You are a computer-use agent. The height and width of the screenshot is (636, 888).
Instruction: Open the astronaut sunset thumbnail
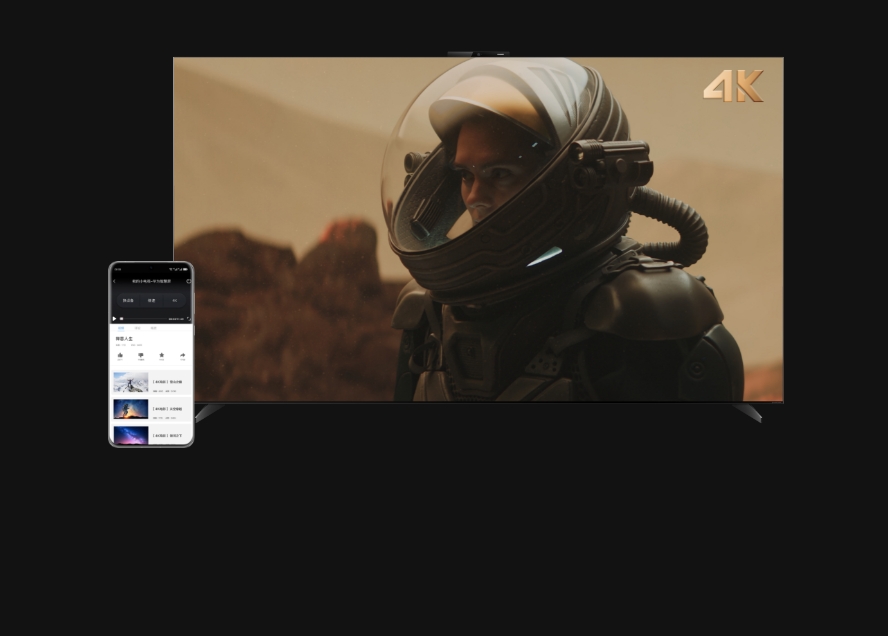coord(131,409)
